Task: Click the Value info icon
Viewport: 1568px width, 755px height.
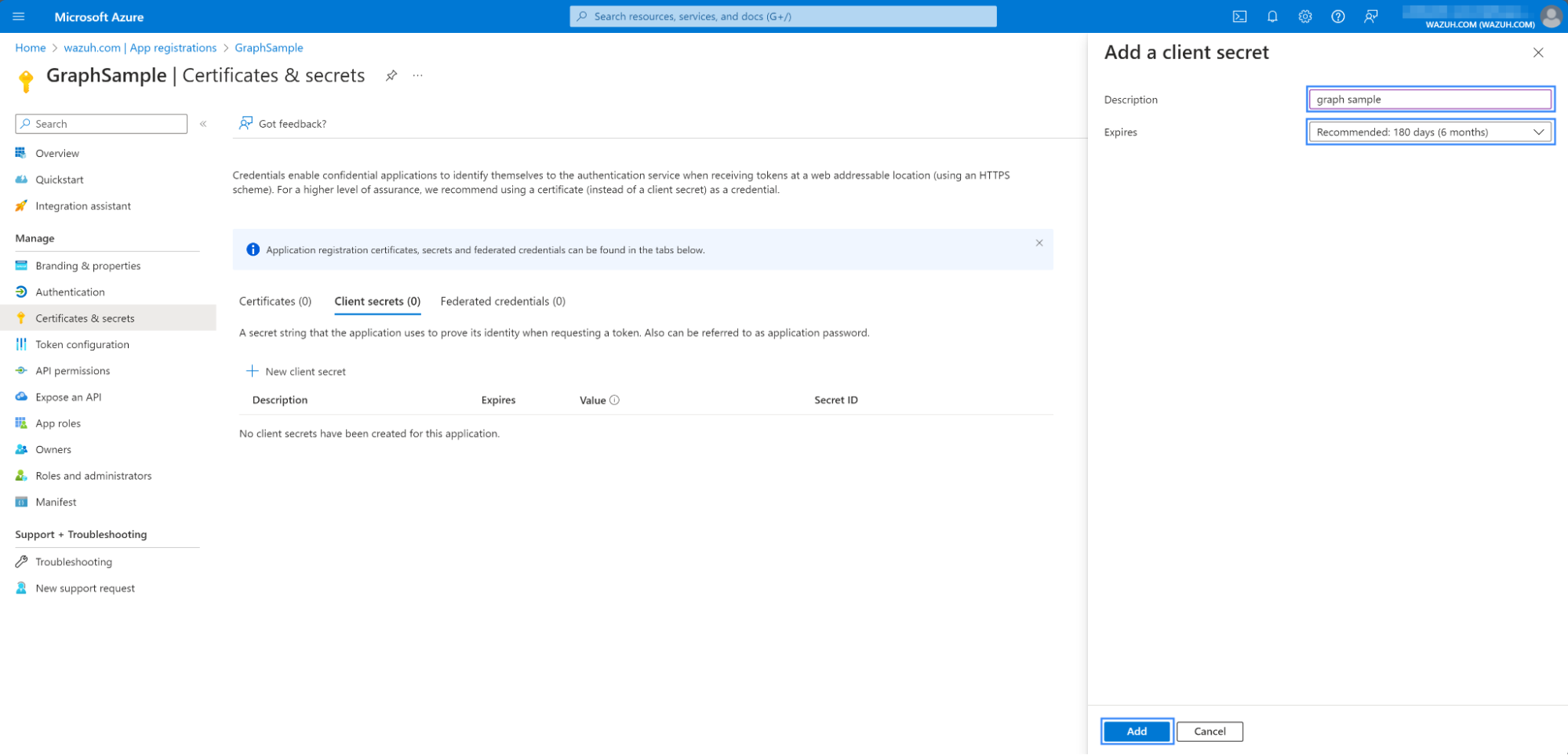Action: tap(614, 400)
